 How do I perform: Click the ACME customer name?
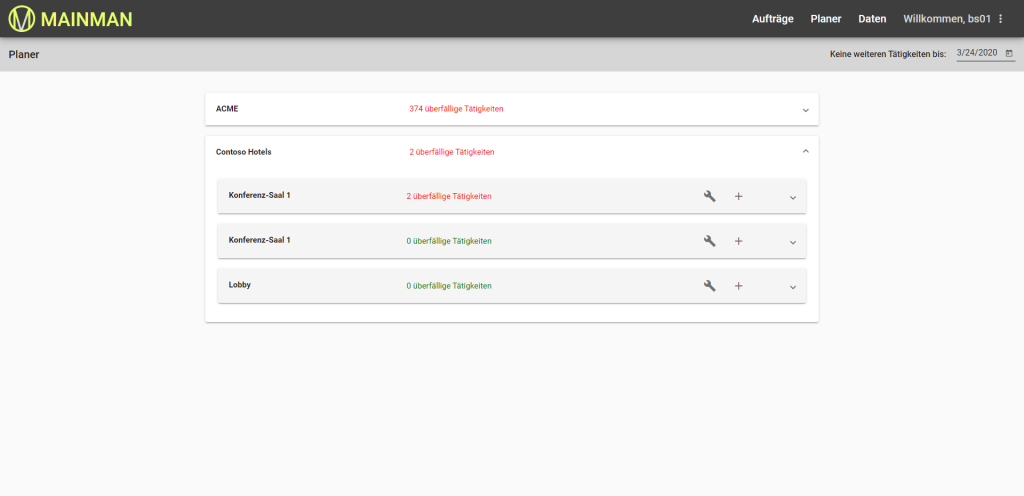[227, 108]
